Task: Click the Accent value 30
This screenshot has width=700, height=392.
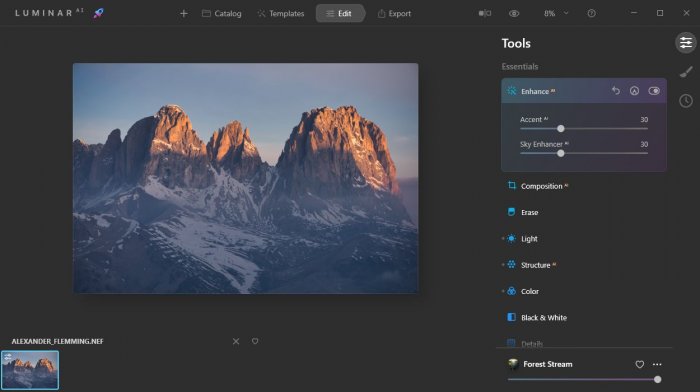Action: coord(644,119)
